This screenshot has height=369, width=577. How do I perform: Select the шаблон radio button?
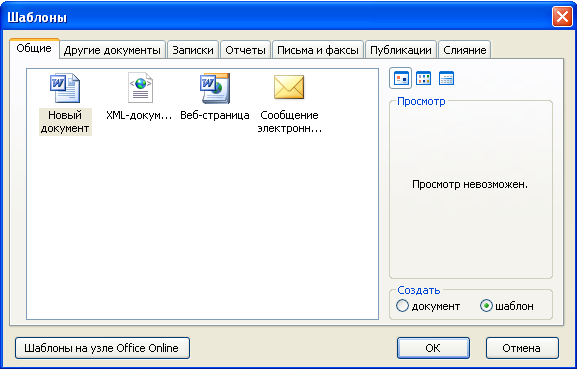(507, 306)
